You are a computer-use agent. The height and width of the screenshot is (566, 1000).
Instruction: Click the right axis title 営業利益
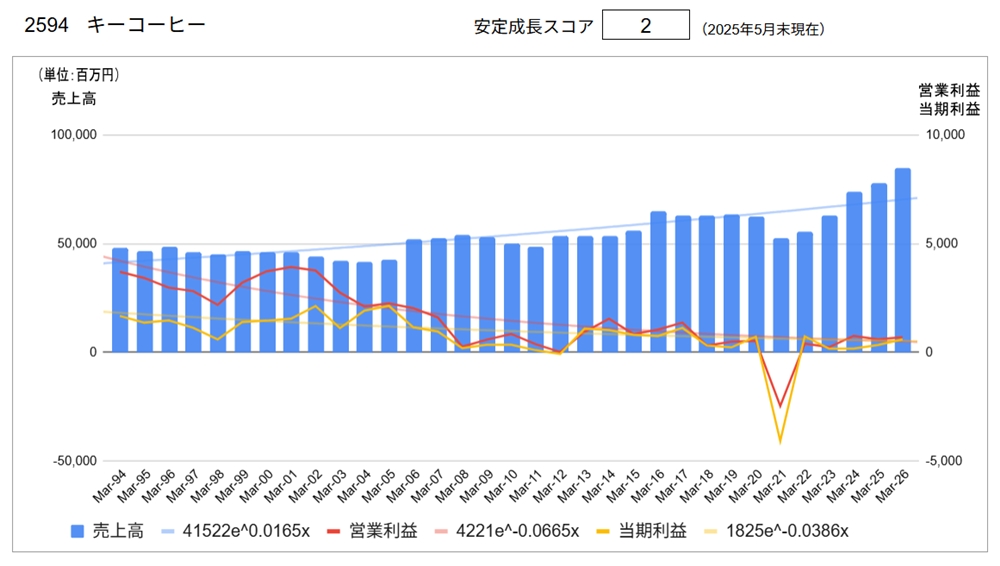[949, 91]
